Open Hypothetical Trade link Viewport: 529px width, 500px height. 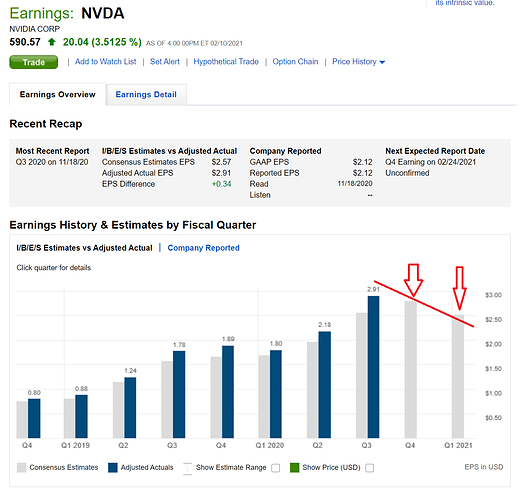tap(226, 62)
